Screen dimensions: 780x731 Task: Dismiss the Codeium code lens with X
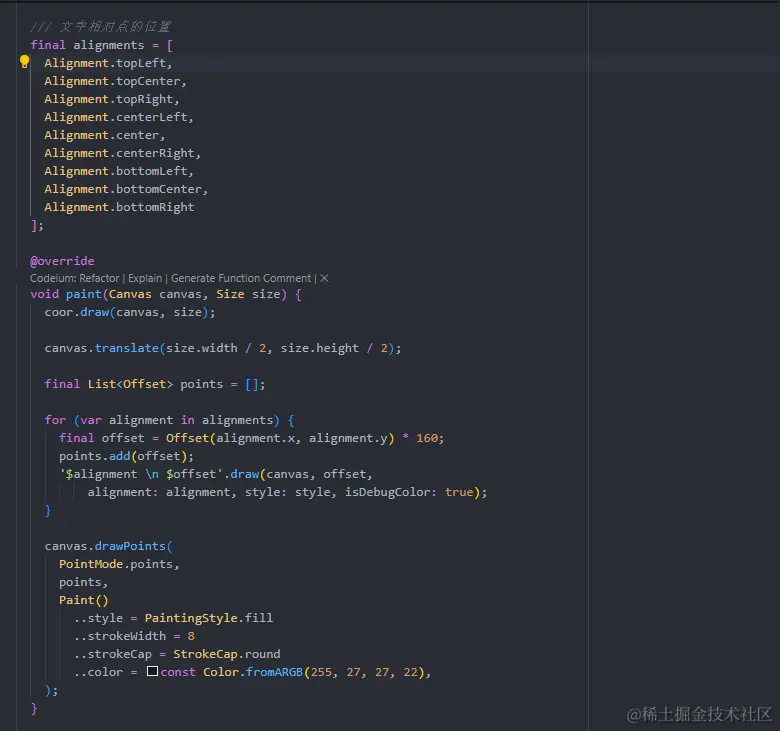(x=324, y=278)
